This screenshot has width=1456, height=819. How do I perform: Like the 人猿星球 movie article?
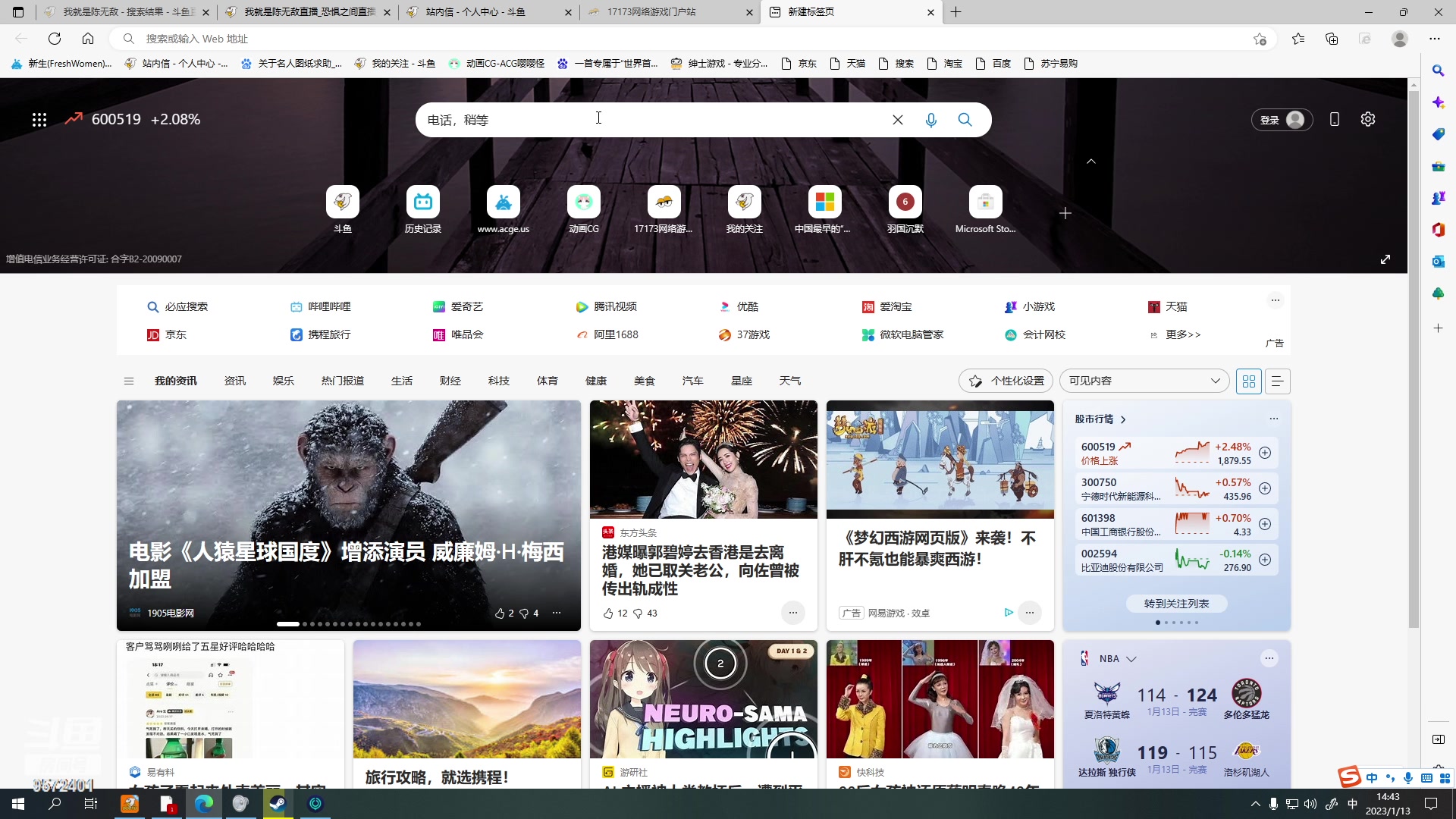tap(500, 613)
